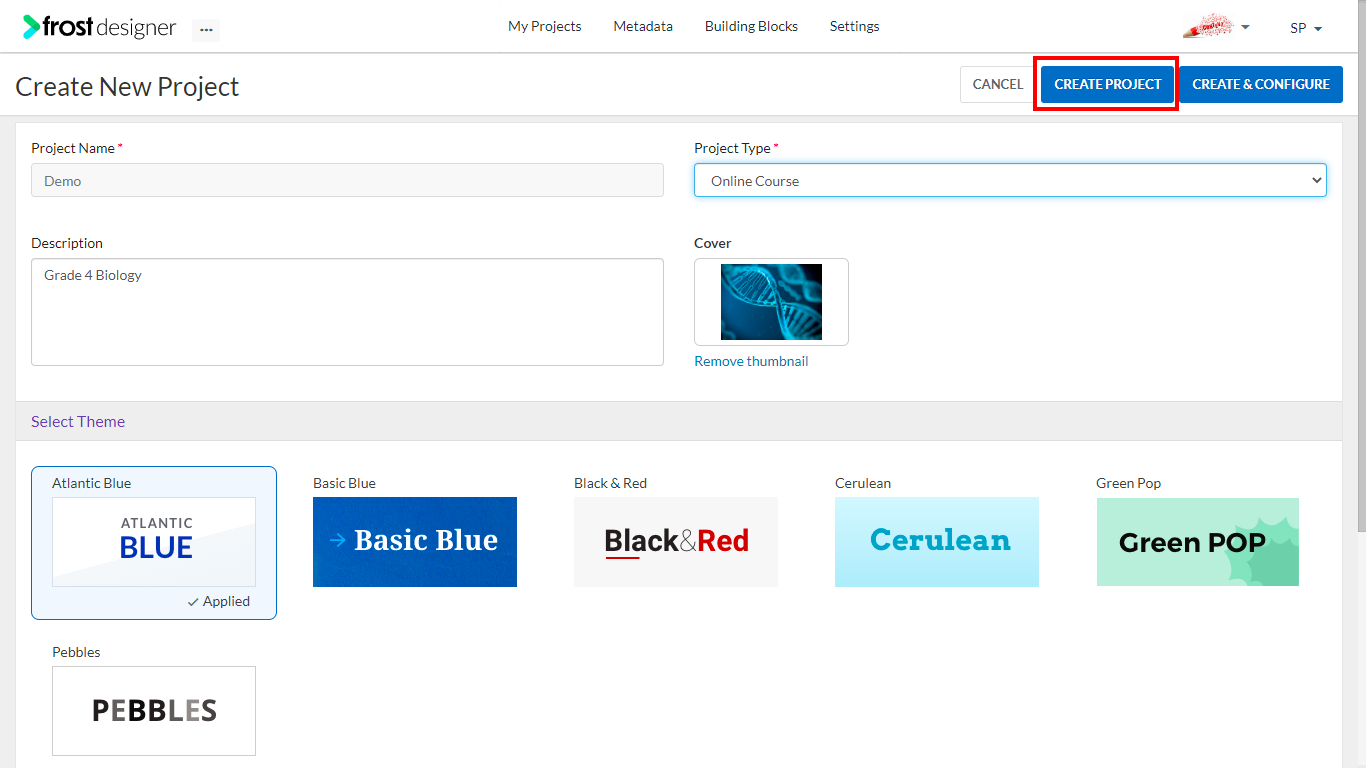Image resolution: width=1366 pixels, height=768 pixels.
Task: Open the ellipsis menu beside logo
Action: (x=206, y=30)
